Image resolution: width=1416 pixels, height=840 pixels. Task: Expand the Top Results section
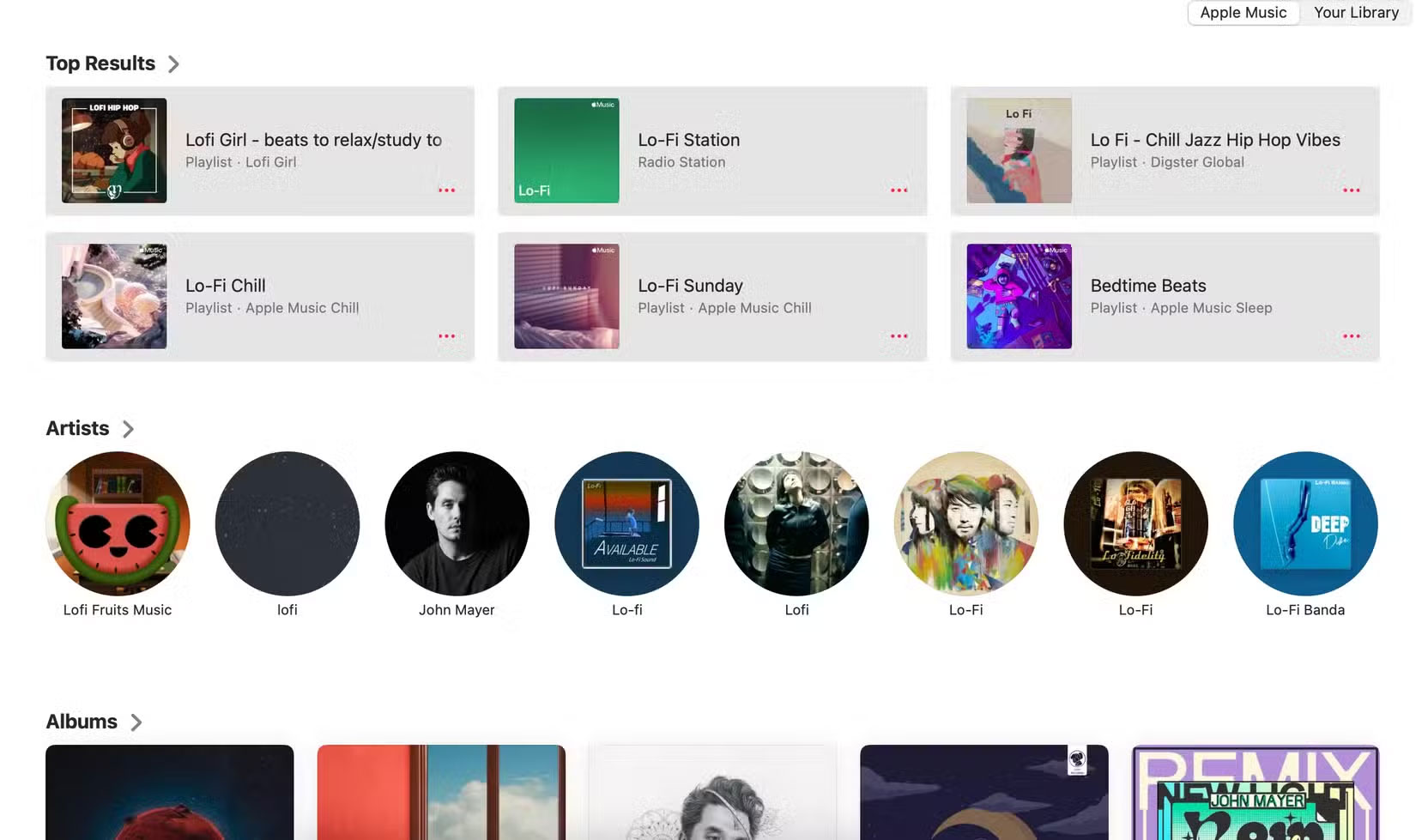coord(173,63)
